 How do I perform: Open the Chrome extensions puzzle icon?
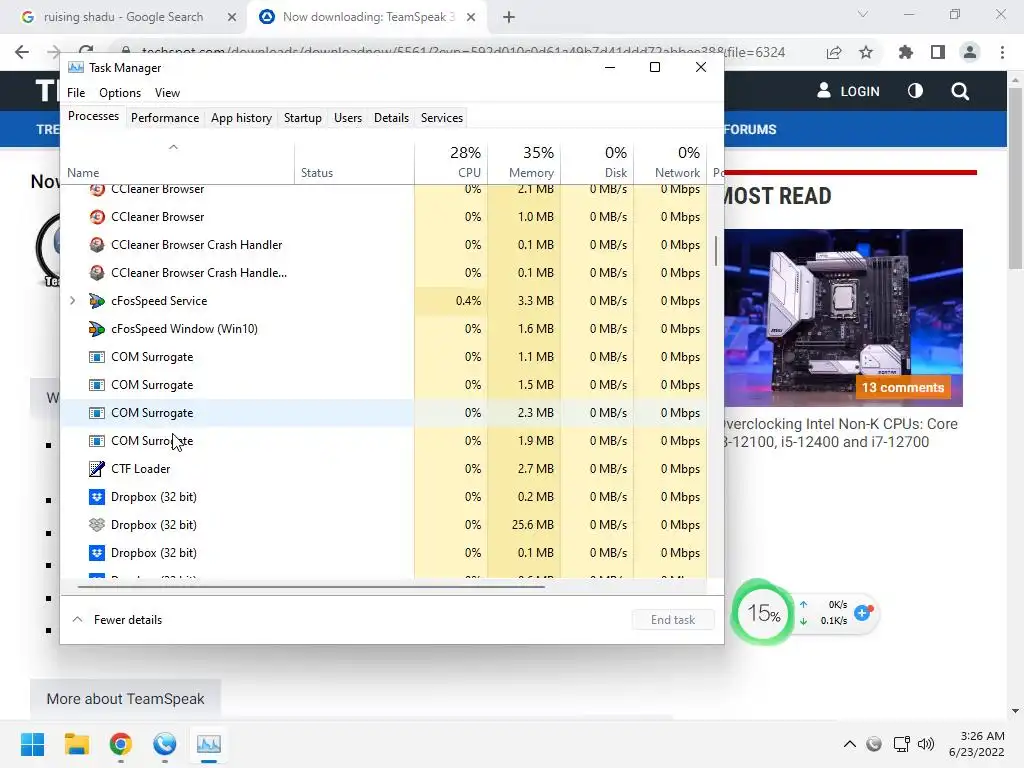(905, 52)
